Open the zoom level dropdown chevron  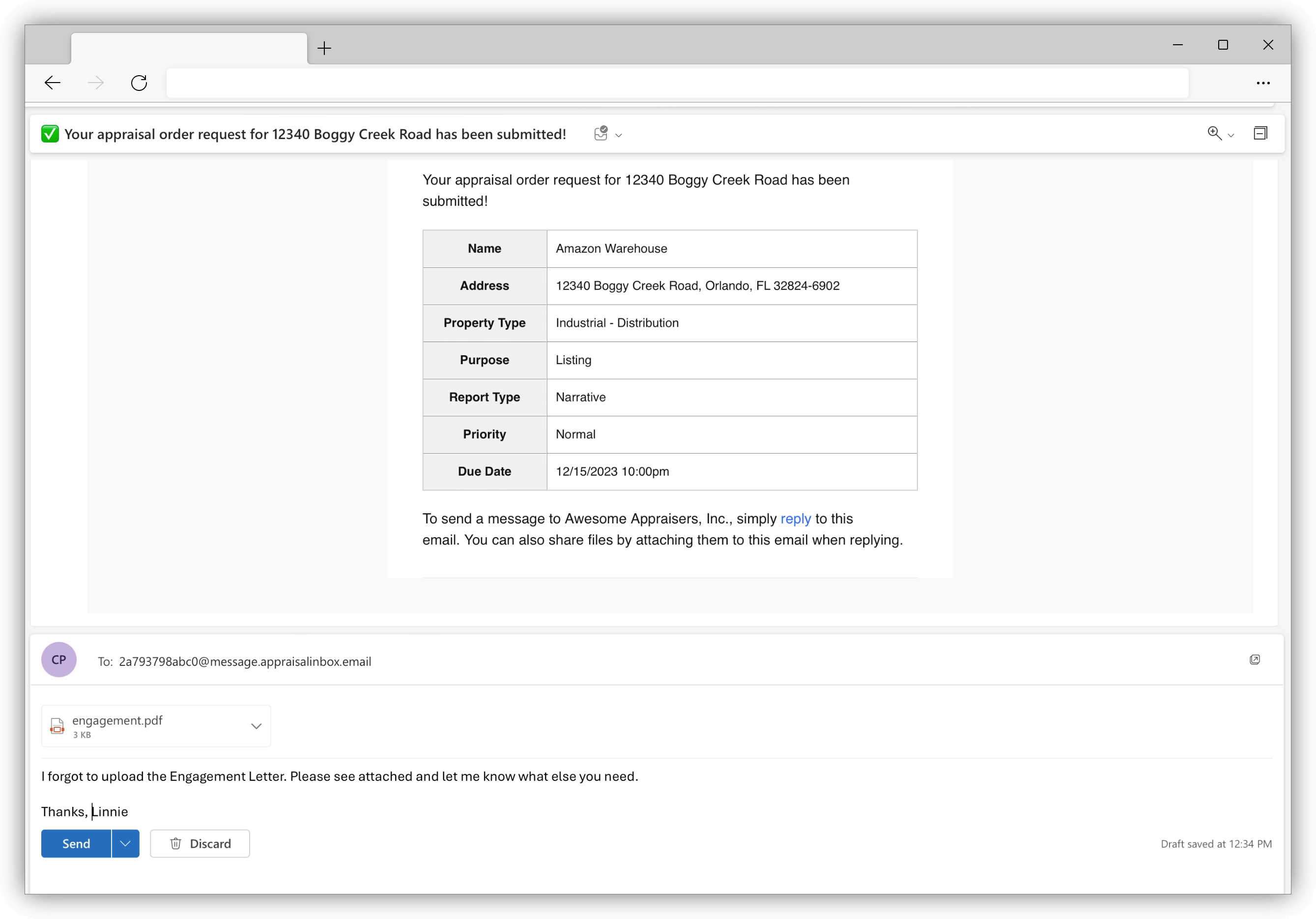click(x=1230, y=135)
